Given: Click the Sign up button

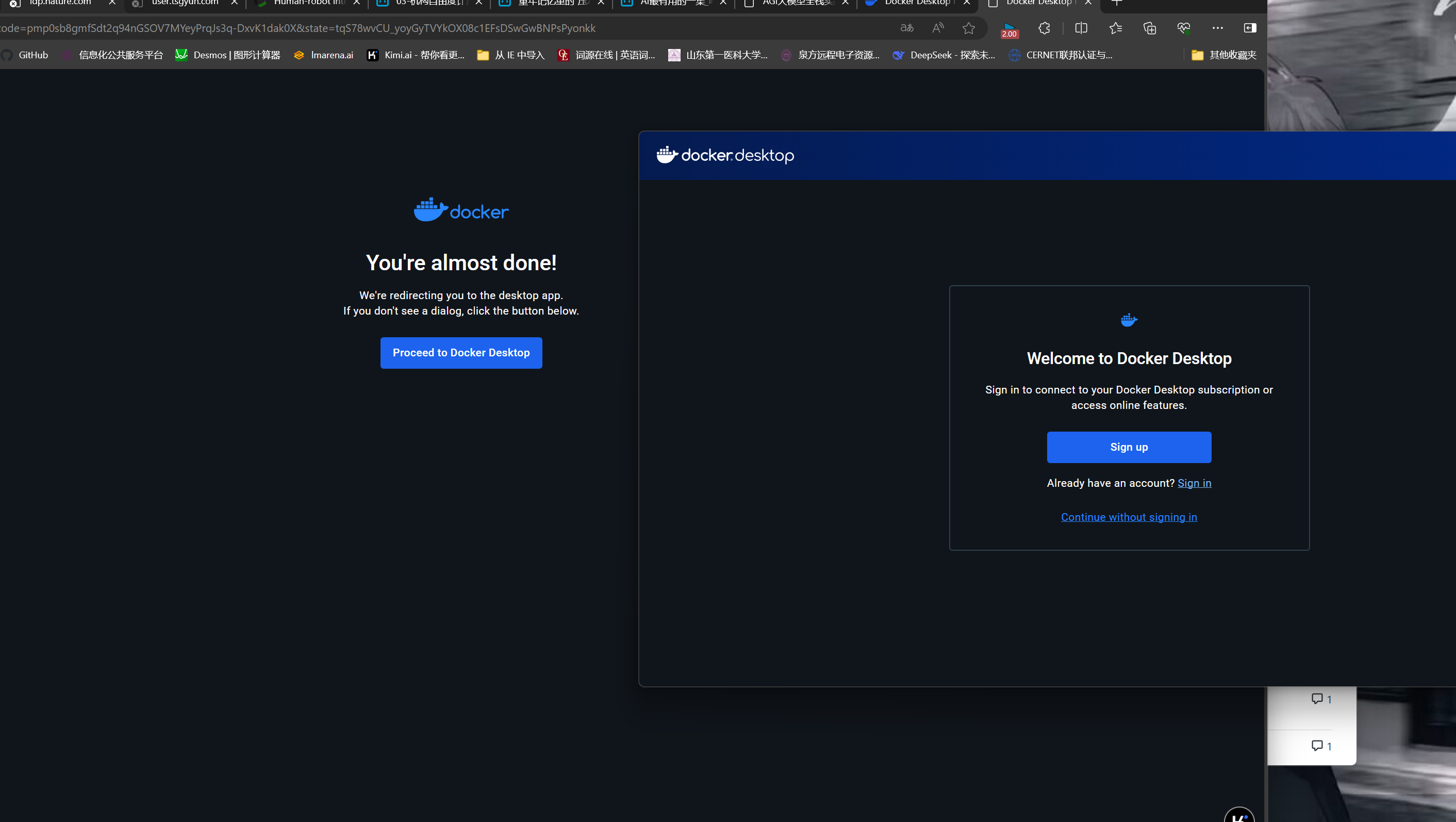Looking at the screenshot, I should 1128,447.
